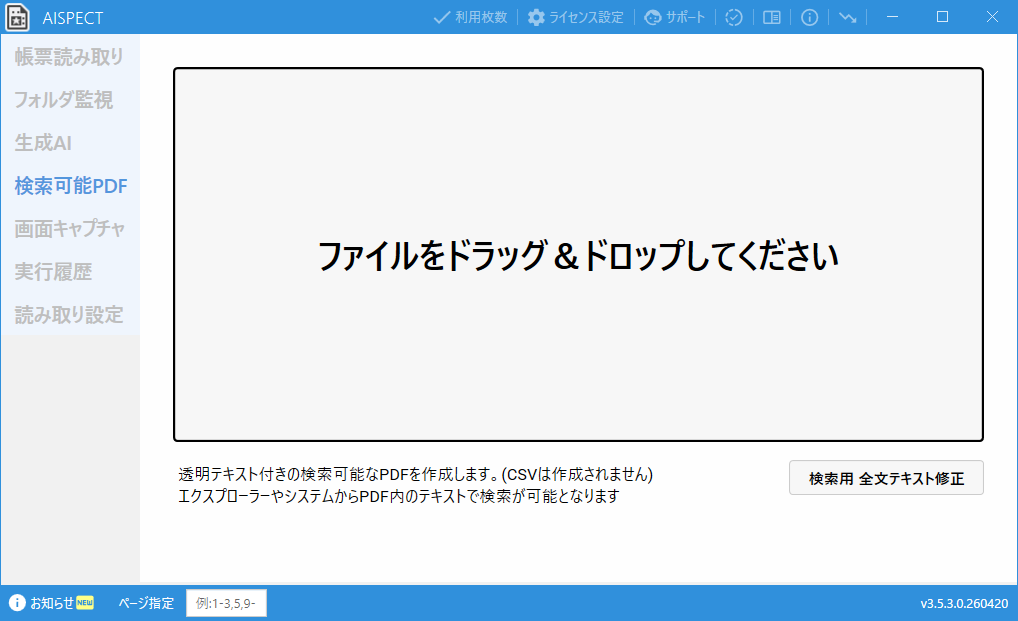
Task: Open the ライセンス設定 gear icon
Action: (x=538, y=17)
